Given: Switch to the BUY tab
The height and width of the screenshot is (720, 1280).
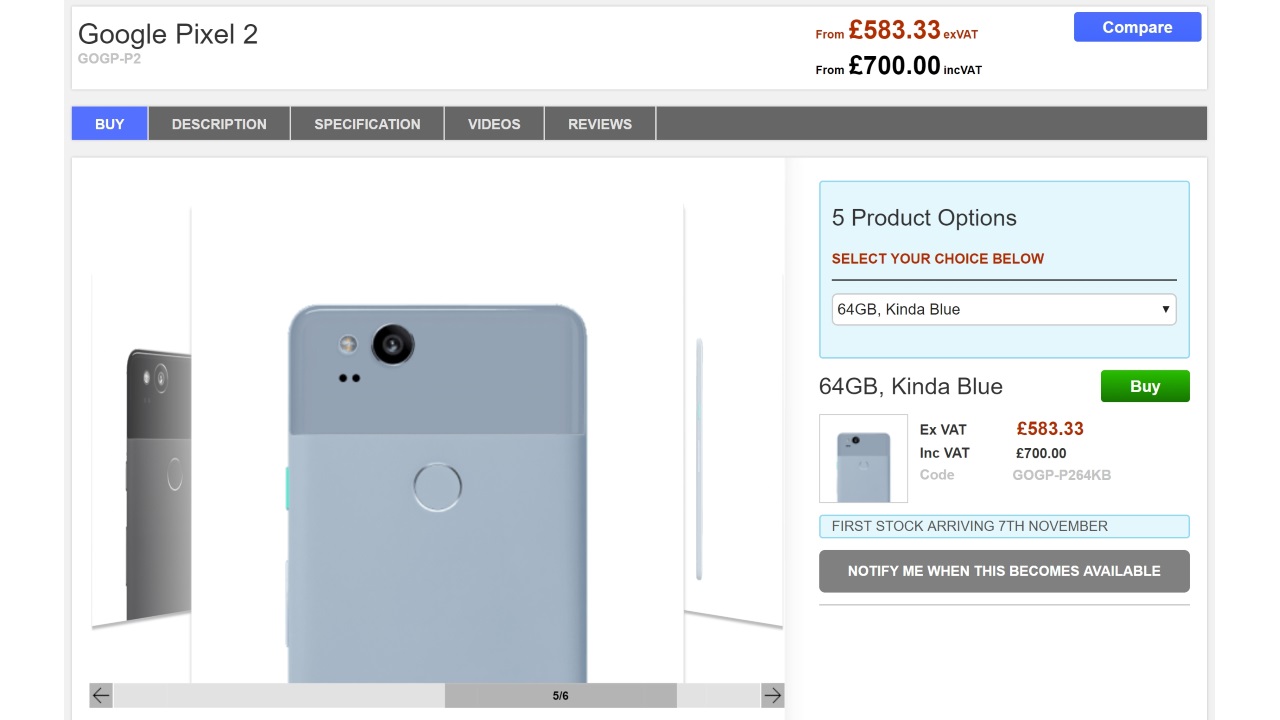Looking at the screenshot, I should (110, 124).
